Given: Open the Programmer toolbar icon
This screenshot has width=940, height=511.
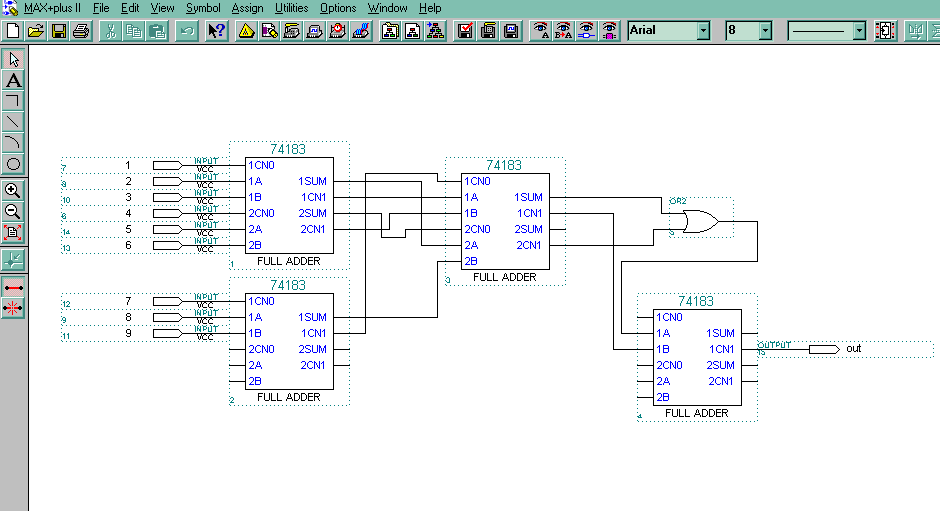Looking at the screenshot, I should point(360,31).
